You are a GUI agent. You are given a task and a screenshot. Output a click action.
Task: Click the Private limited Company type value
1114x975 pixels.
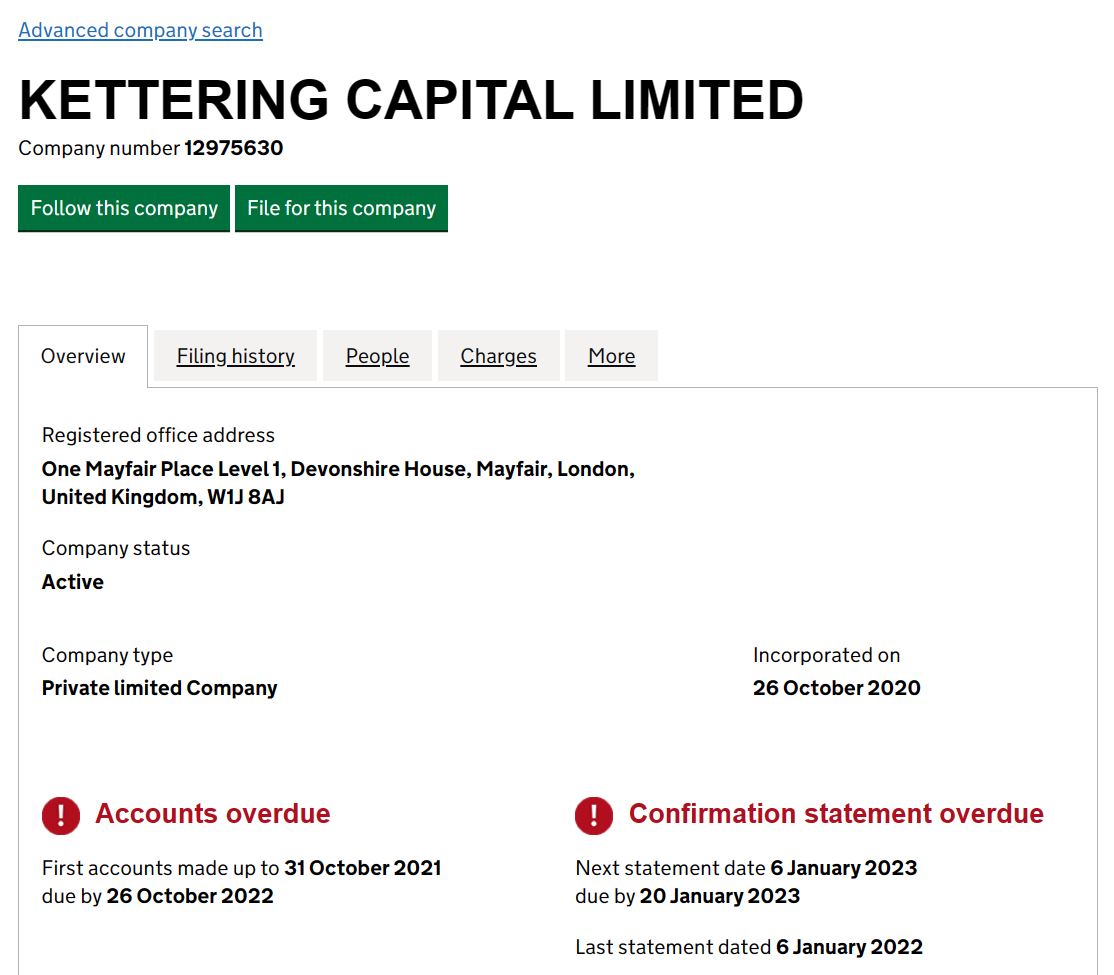159,688
